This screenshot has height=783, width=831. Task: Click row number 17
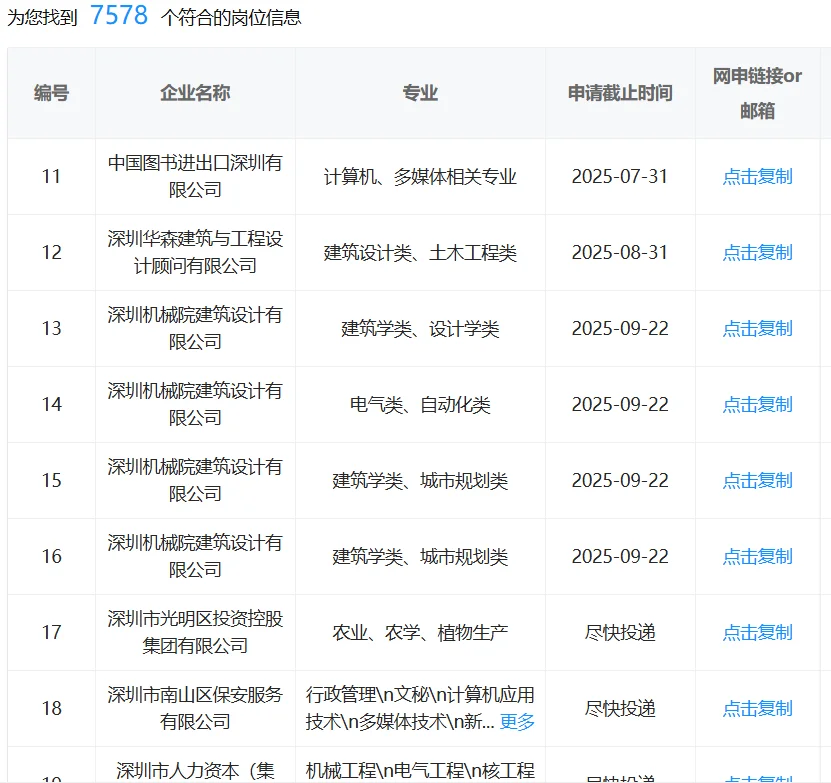point(51,632)
